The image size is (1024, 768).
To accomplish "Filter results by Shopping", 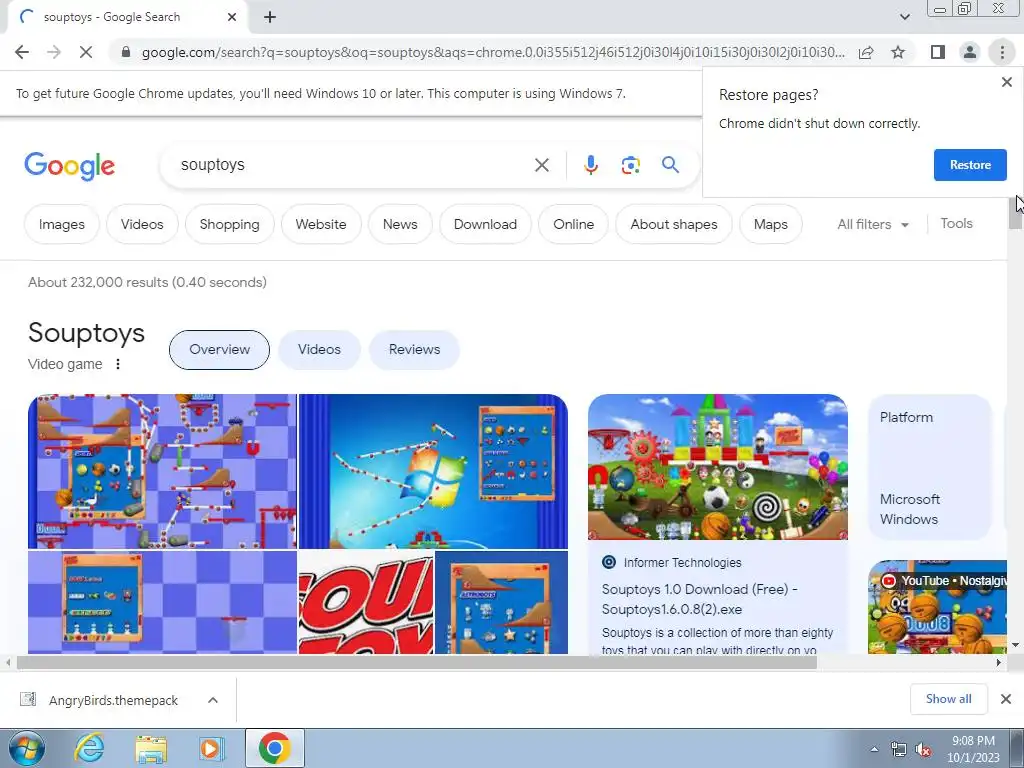I will (x=229, y=224).
